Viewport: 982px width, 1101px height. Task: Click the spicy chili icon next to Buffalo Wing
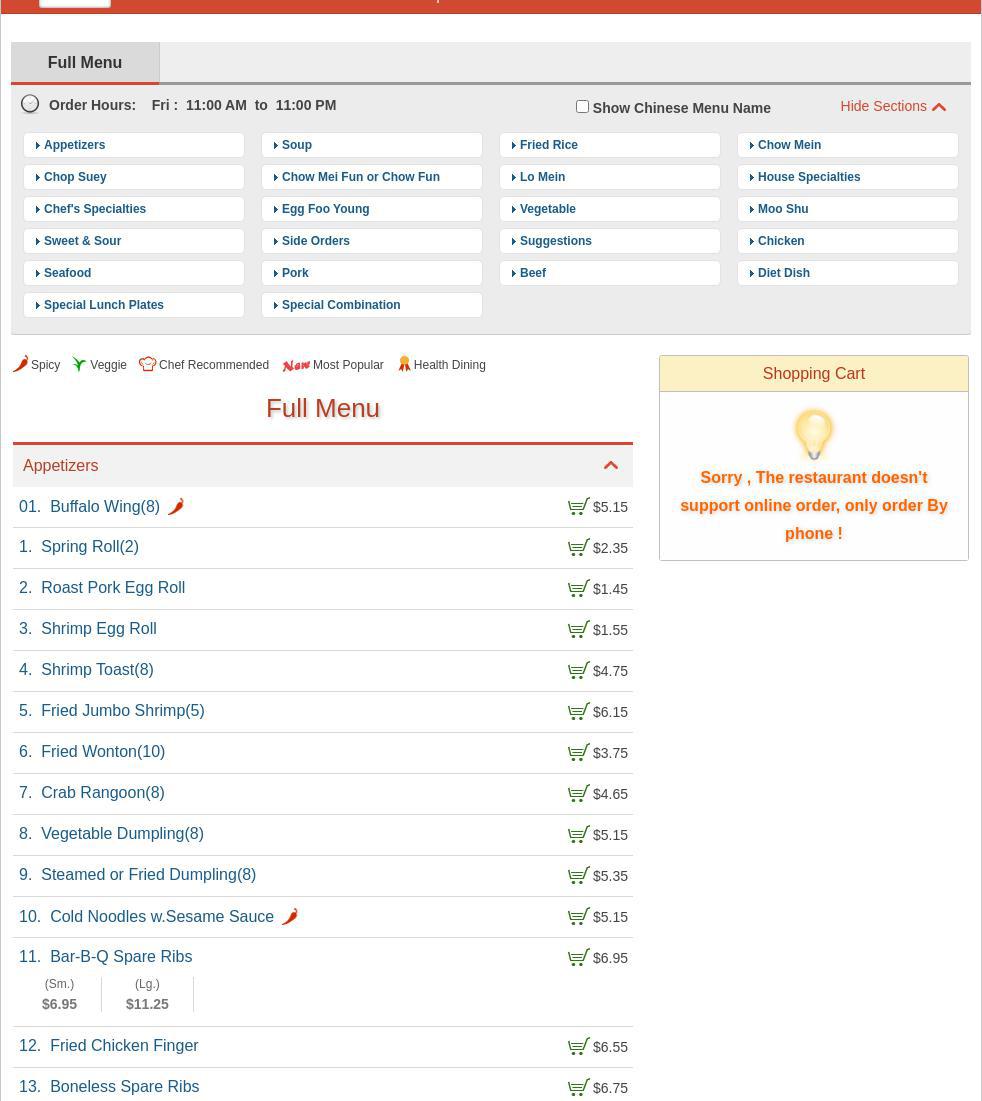(x=176, y=507)
